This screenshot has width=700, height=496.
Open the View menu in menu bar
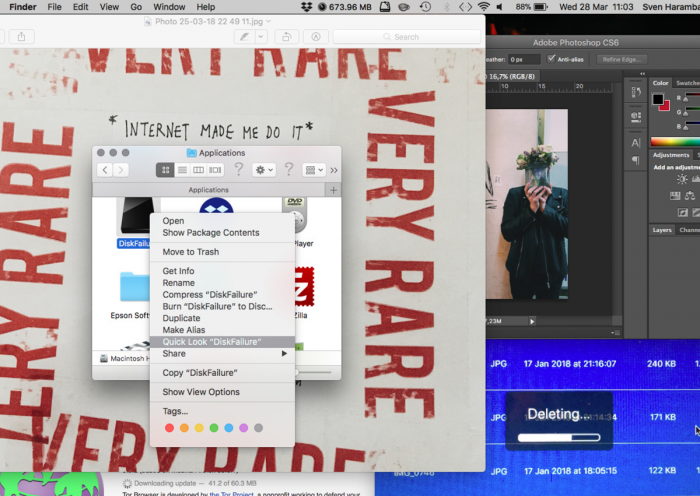[x=109, y=7]
